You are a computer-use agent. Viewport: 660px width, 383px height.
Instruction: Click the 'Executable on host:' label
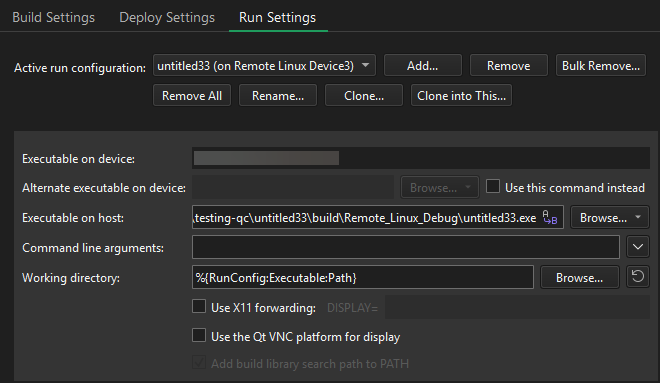73,218
